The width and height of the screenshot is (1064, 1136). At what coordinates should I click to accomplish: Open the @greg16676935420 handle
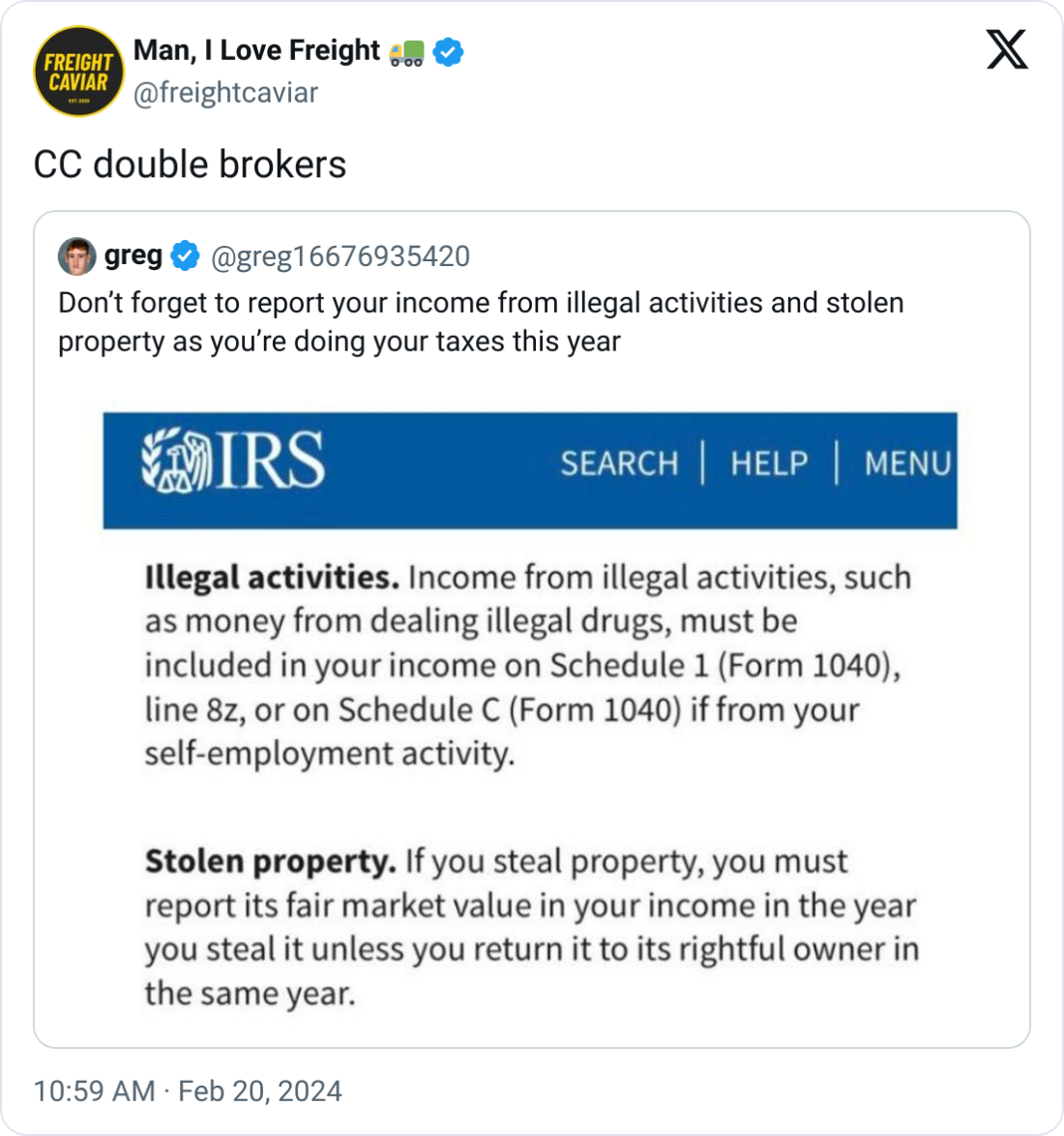point(340,256)
